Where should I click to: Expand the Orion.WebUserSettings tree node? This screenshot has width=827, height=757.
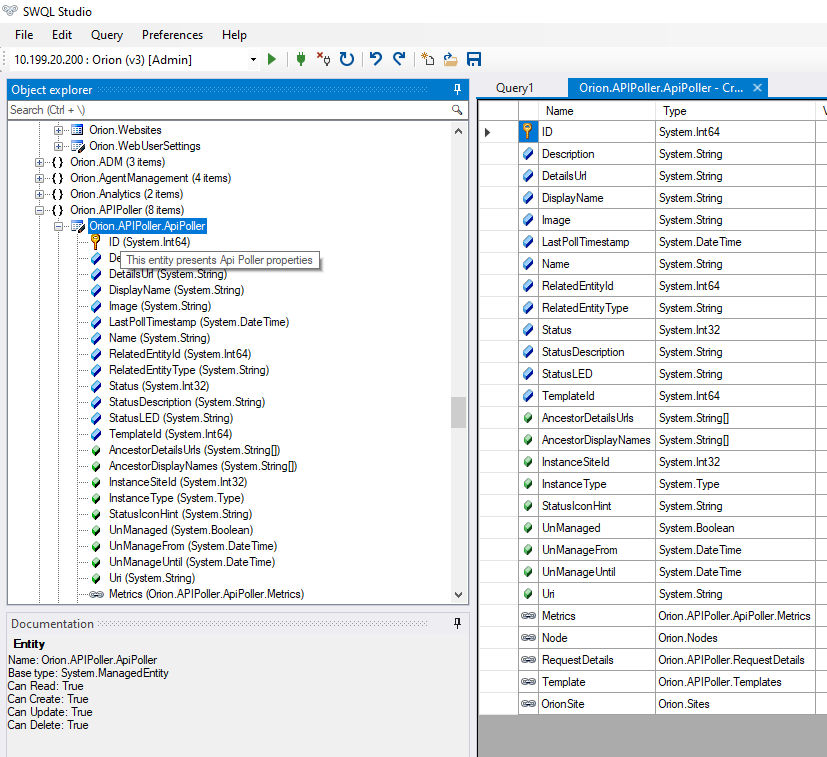pos(58,146)
